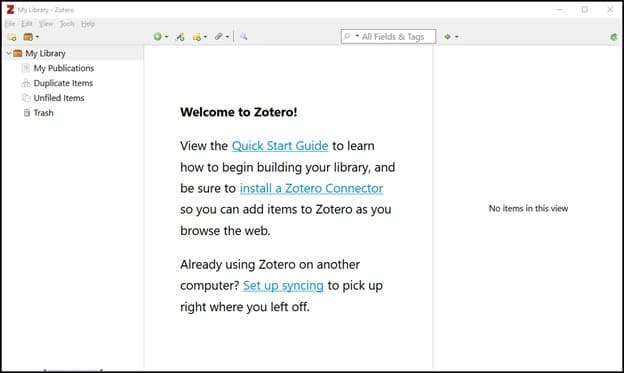Click the No items in this view text
Screen dimensions: 624x373
[528, 209]
